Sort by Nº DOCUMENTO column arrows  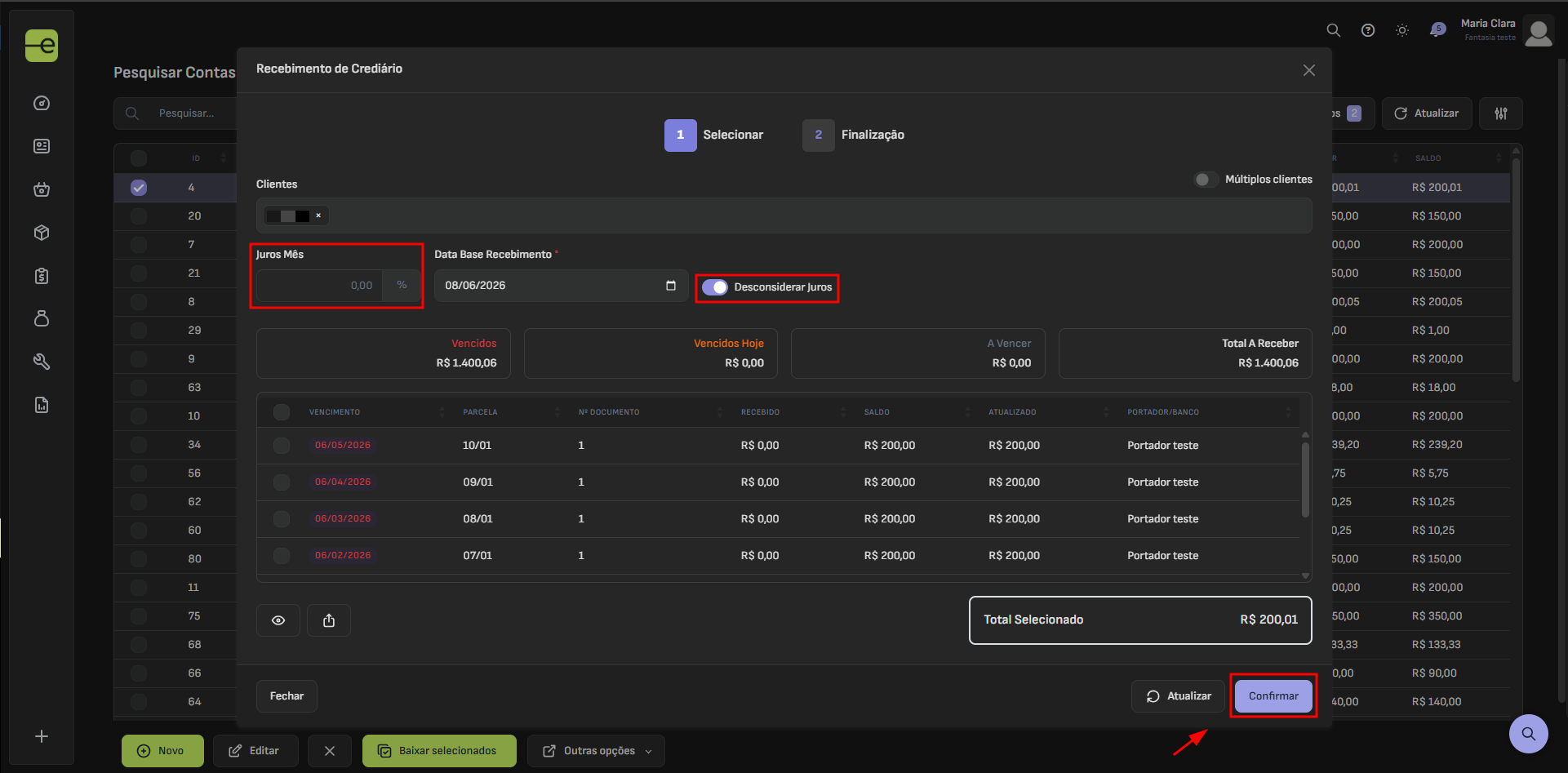tap(720, 412)
